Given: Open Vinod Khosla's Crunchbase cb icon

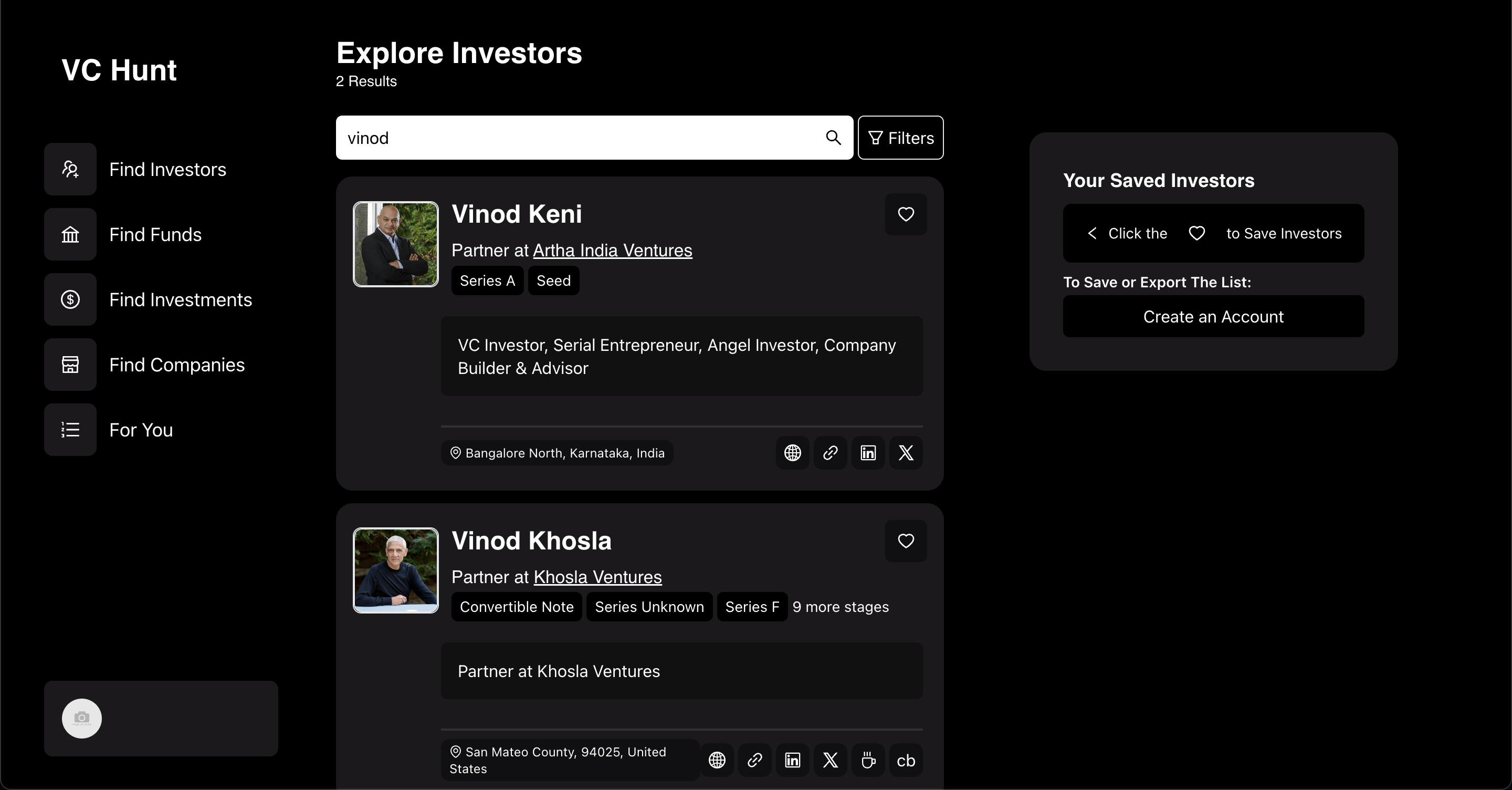Looking at the screenshot, I should click(906, 761).
